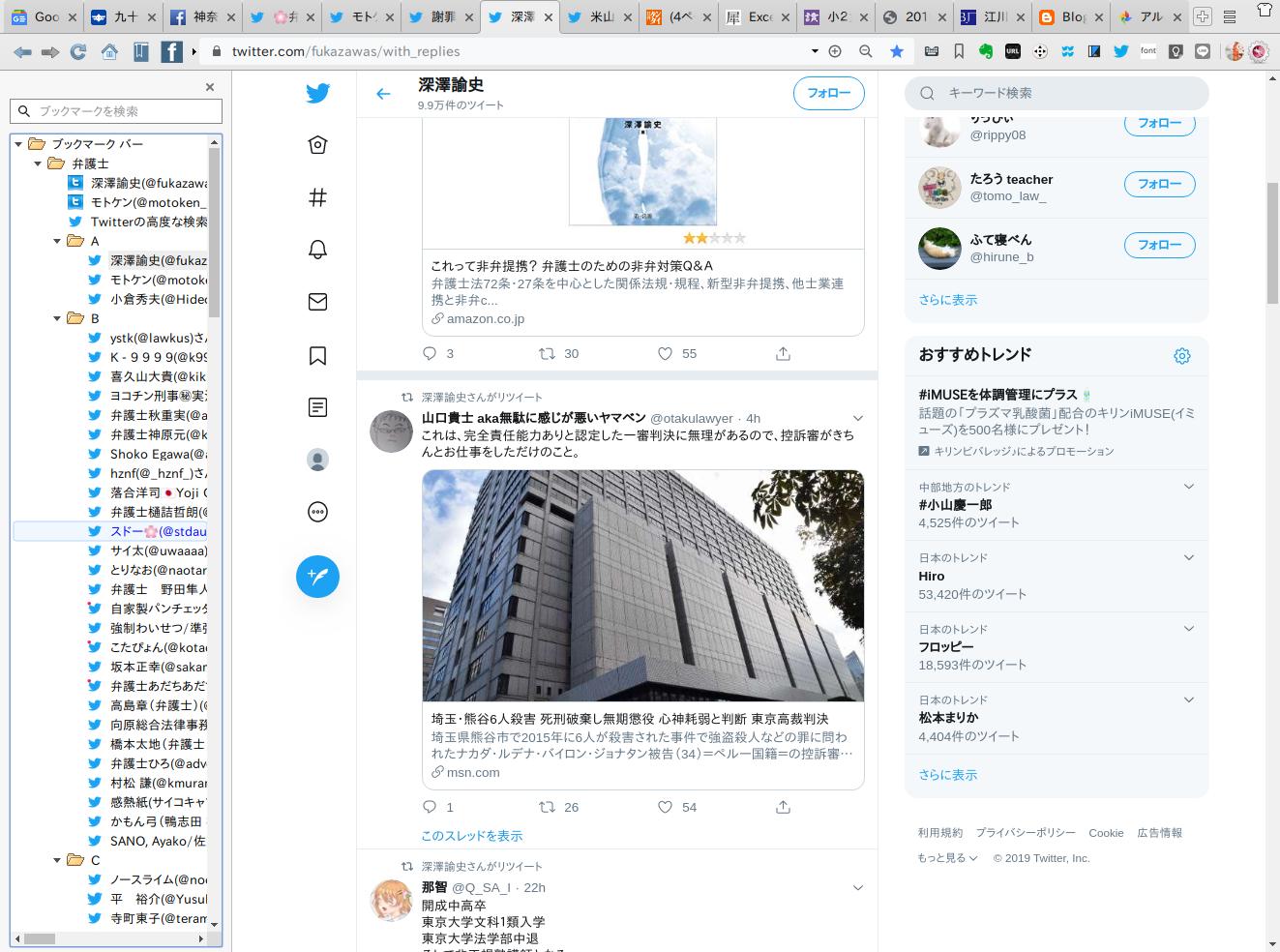Switch to the 江川 browser tab
This screenshot has width=1280, height=952.
[992, 16]
